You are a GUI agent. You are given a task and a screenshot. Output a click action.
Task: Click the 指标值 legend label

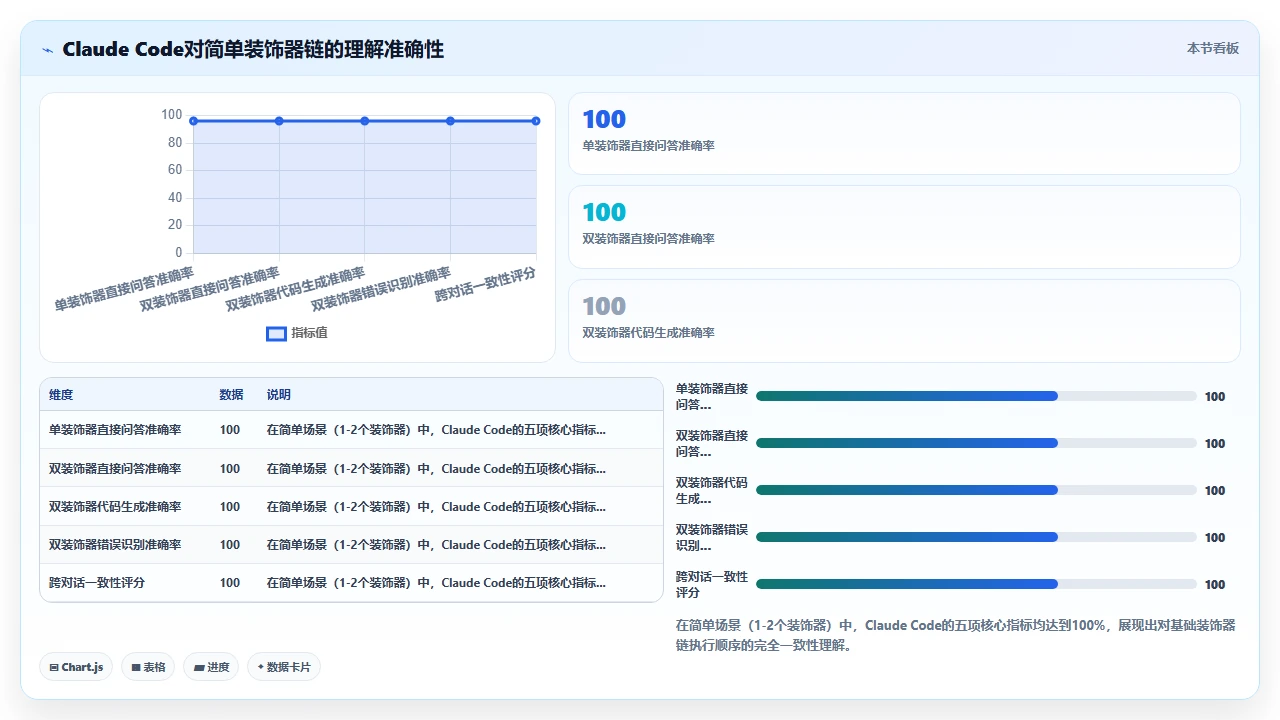tap(309, 333)
